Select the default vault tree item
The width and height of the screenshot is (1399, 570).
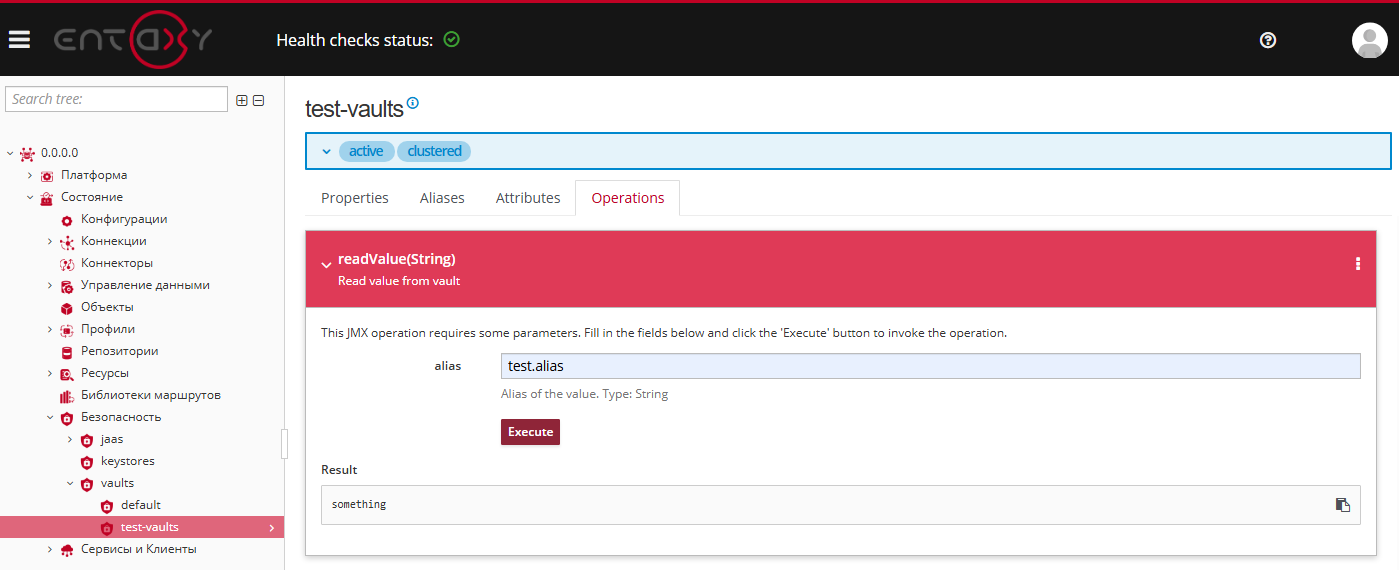tap(140, 505)
